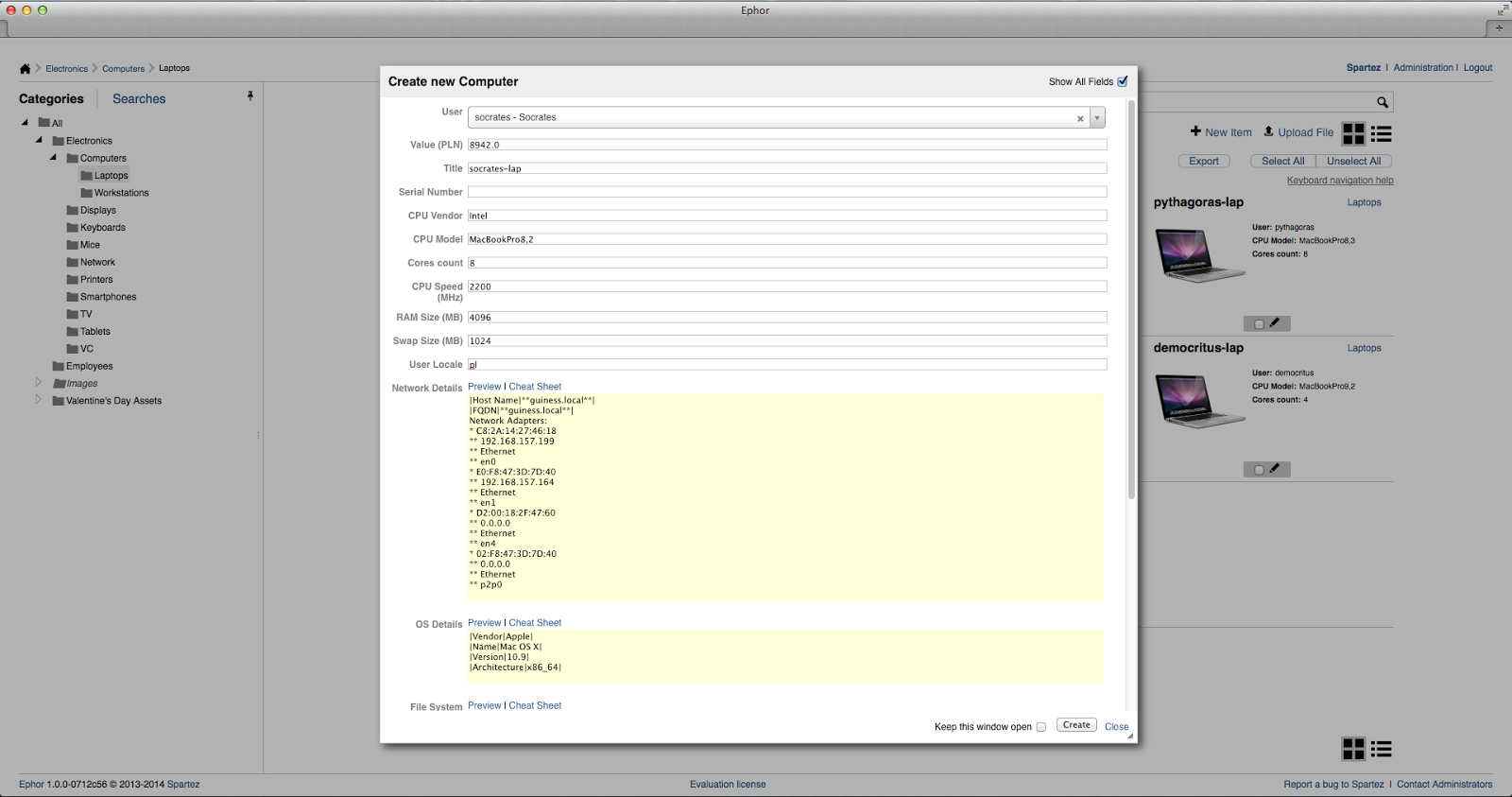Collapse the Electronics tree node

tap(39, 140)
